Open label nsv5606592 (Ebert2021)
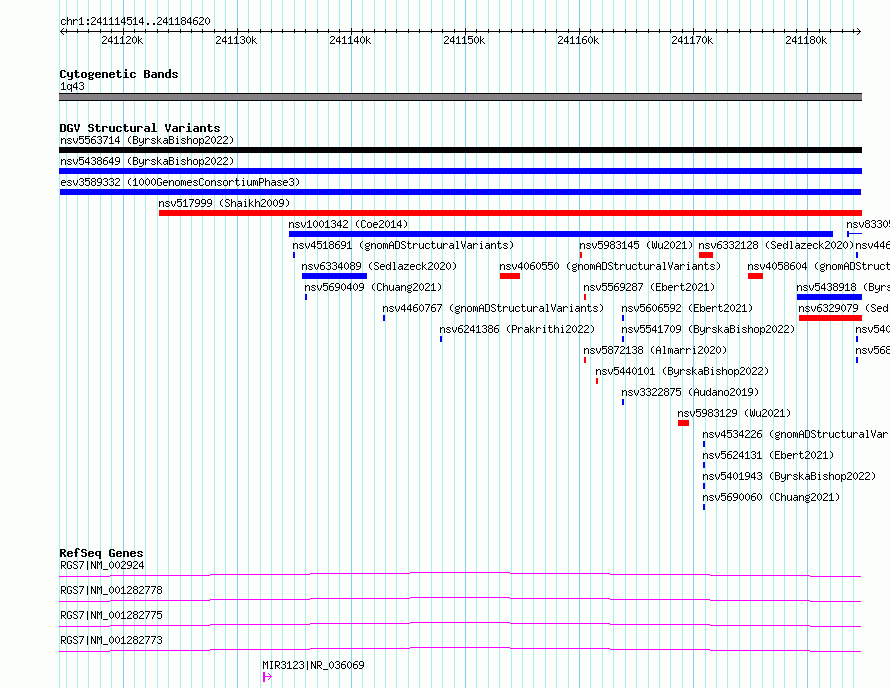 tap(687, 308)
